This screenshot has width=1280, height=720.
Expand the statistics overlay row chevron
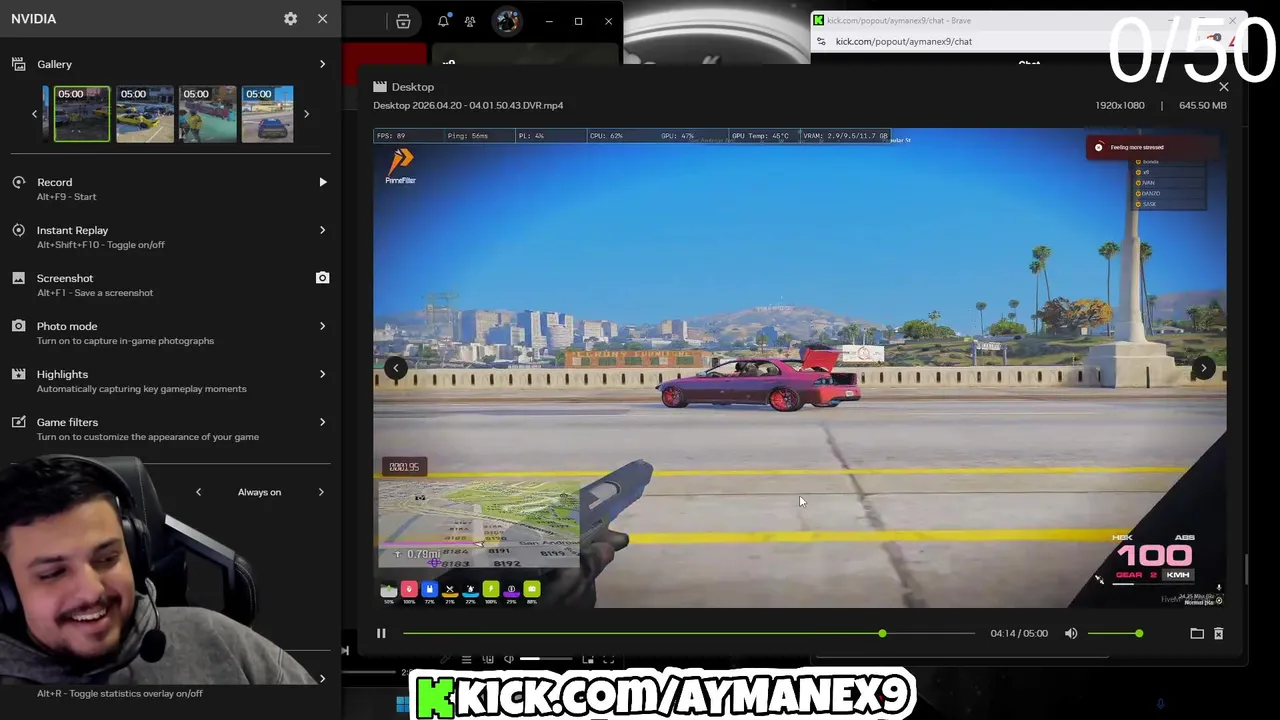(322, 679)
